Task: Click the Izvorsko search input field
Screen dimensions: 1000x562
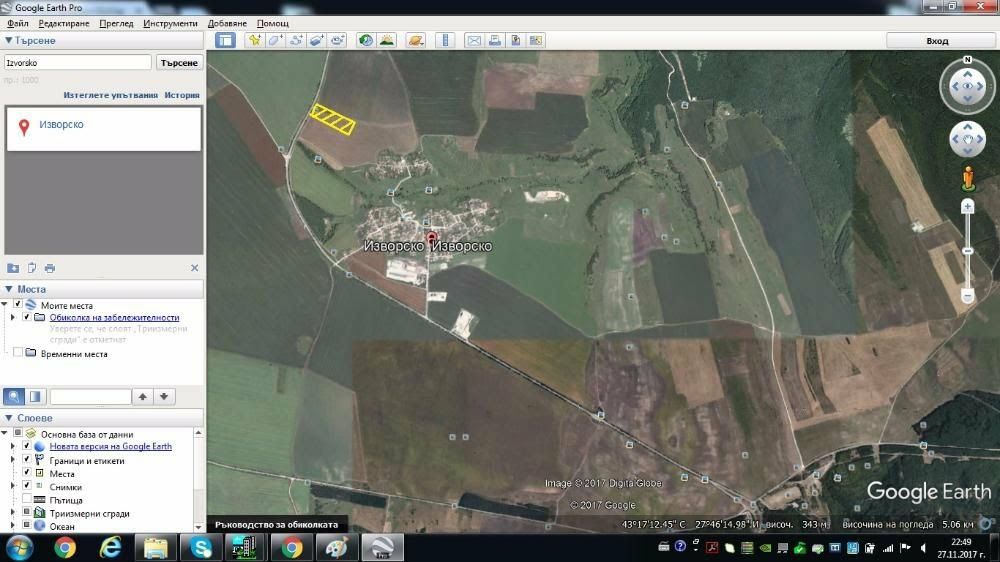Action: [x=78, y=63]
